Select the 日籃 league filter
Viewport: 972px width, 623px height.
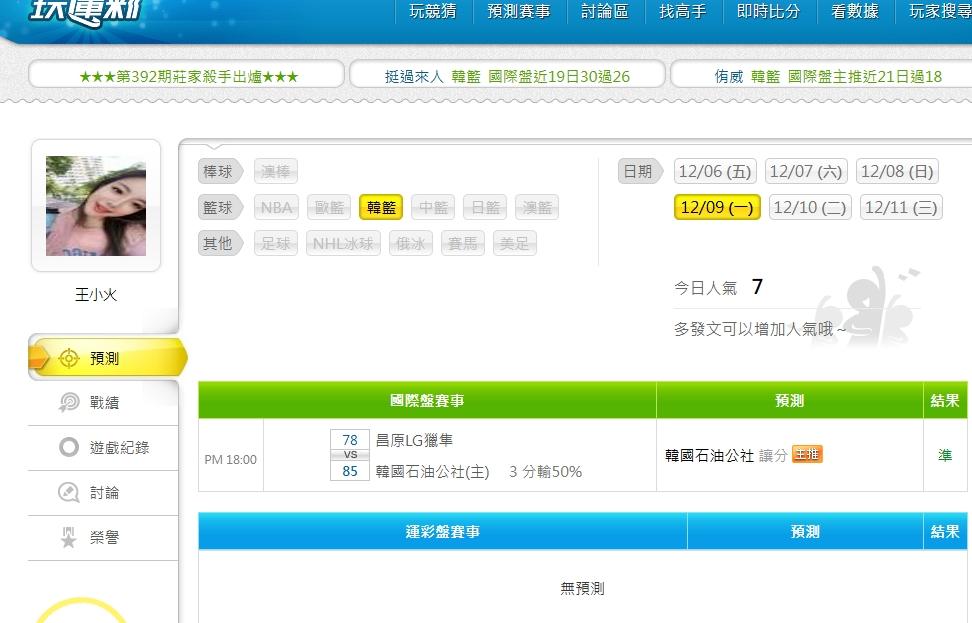coord(485,207)
